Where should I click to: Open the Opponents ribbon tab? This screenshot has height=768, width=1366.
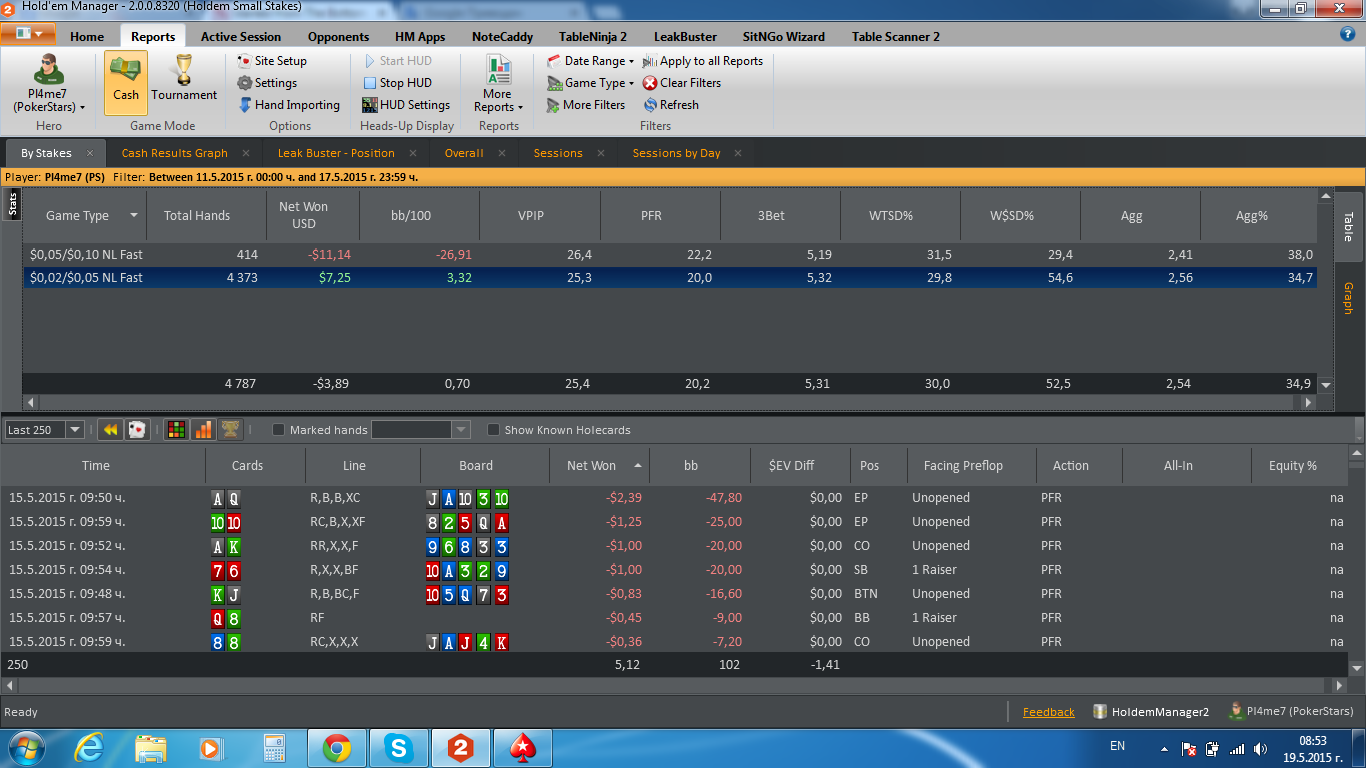tap(338, 37)
